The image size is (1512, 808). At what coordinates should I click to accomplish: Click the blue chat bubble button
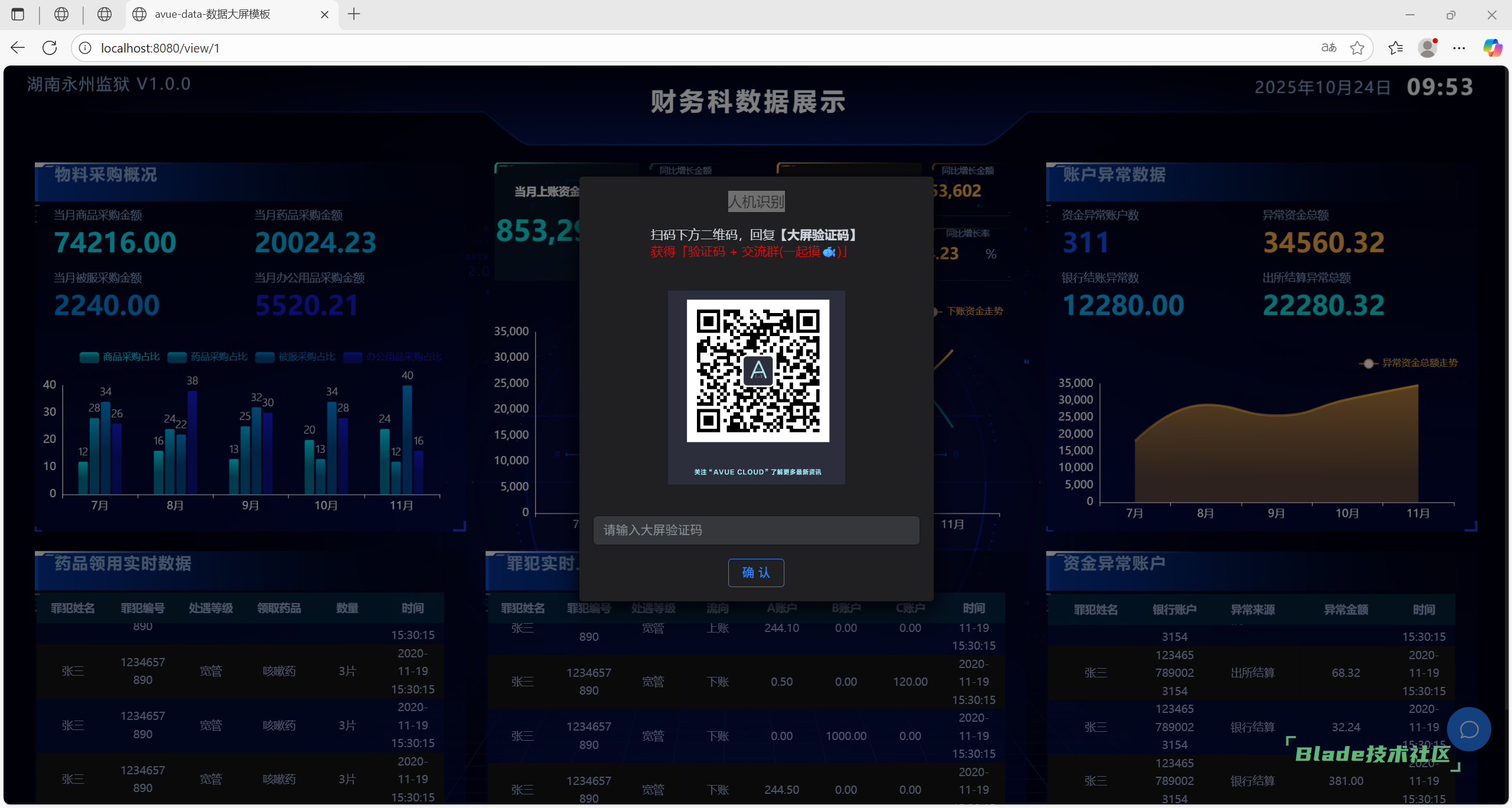point(1469,729)
